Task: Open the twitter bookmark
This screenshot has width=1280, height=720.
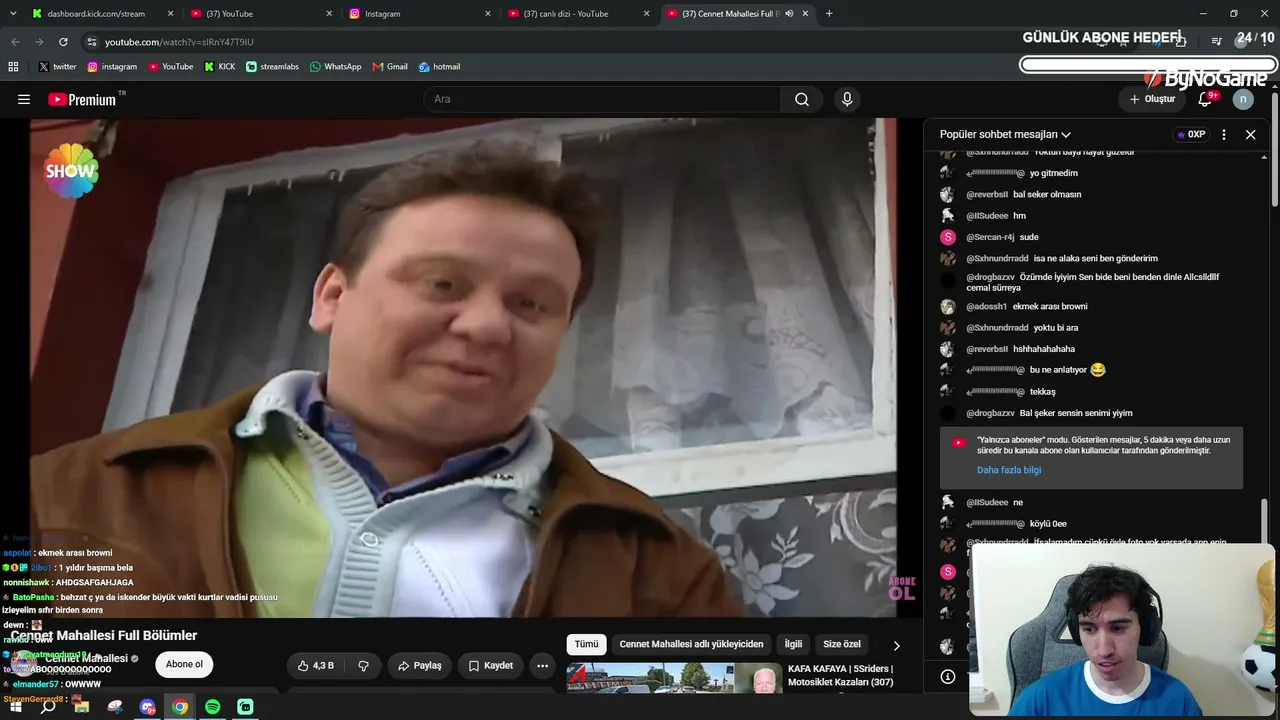Action: (58, 67)
